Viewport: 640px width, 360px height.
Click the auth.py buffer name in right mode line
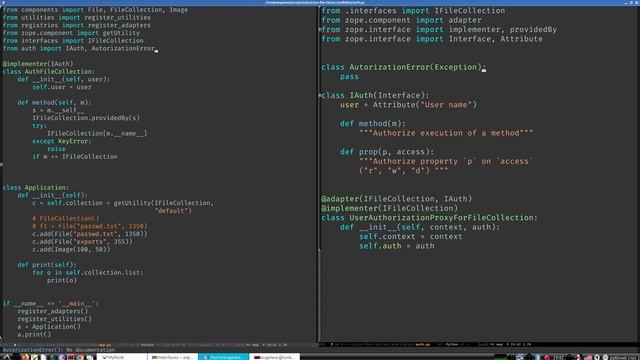pos(423,344)
